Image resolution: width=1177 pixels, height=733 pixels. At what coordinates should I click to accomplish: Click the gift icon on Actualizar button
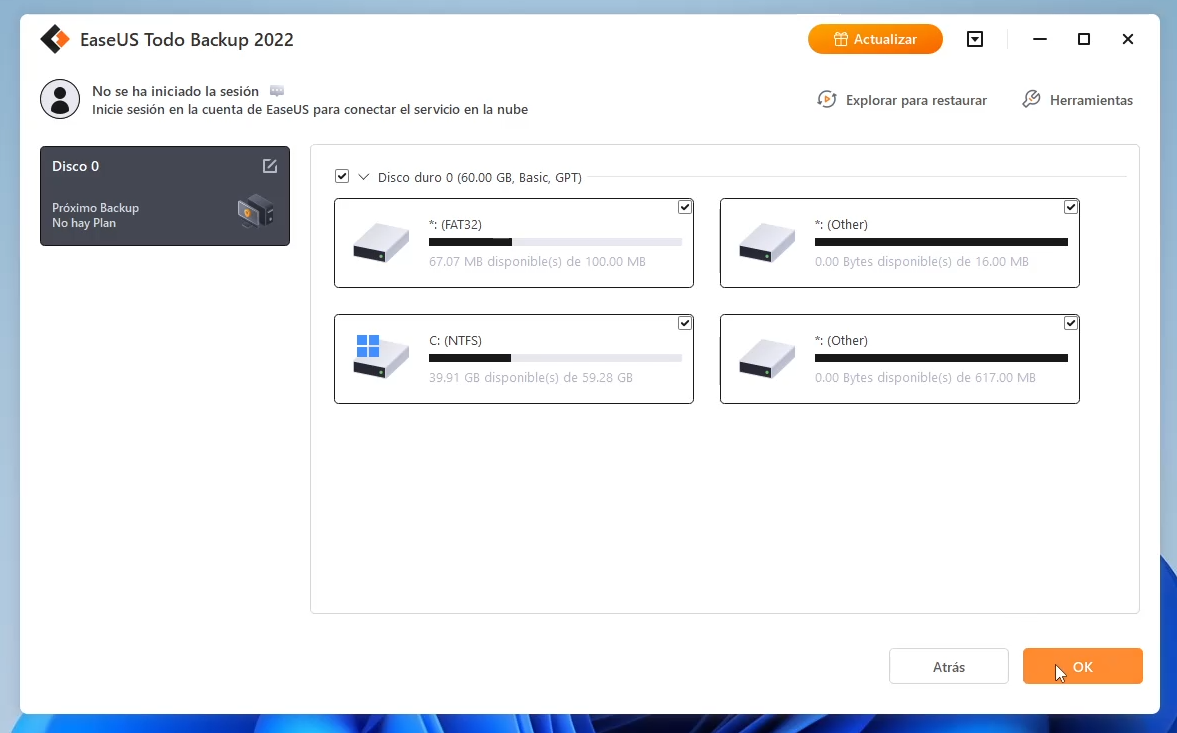pos(841,39)
